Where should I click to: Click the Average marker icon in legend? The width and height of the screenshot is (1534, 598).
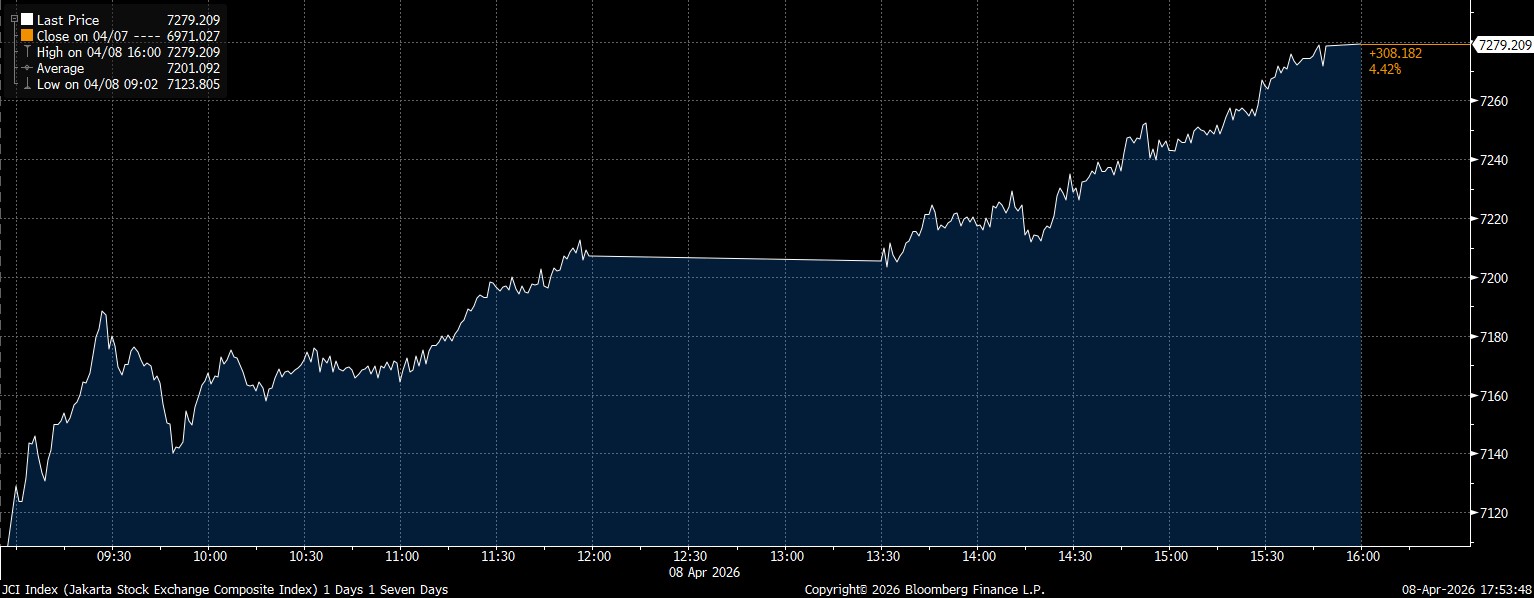click(x=27, y=69)
